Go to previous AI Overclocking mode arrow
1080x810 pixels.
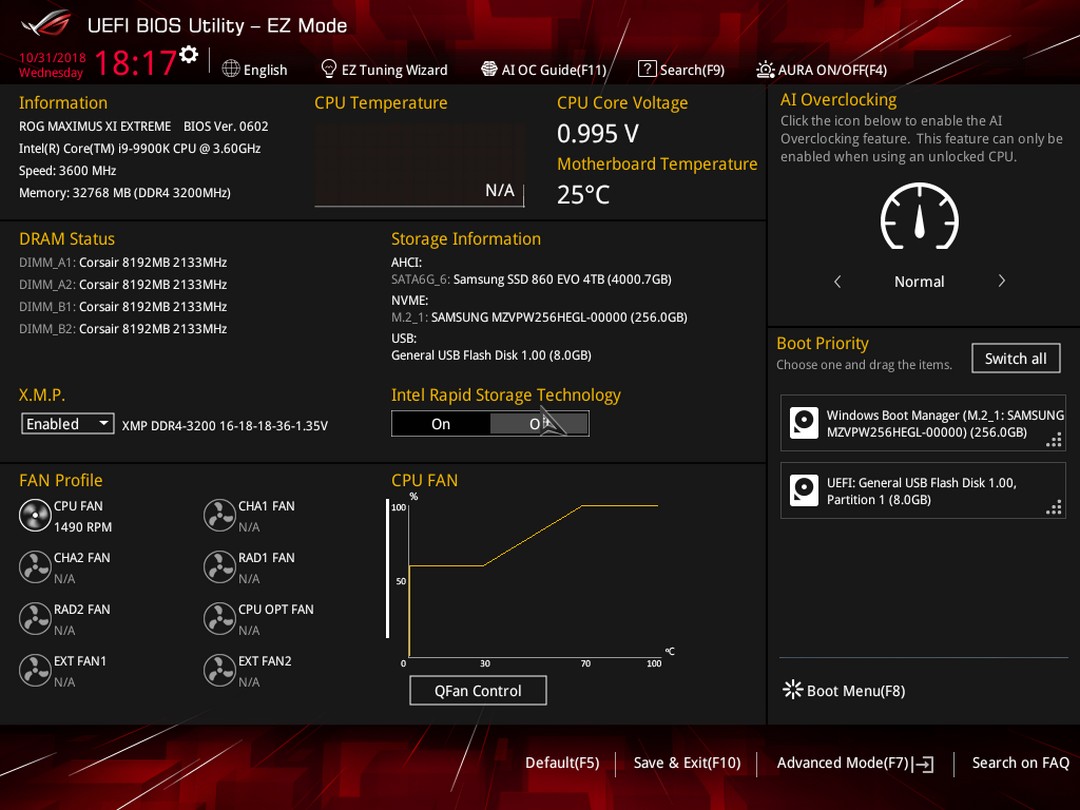pos(838,281)
